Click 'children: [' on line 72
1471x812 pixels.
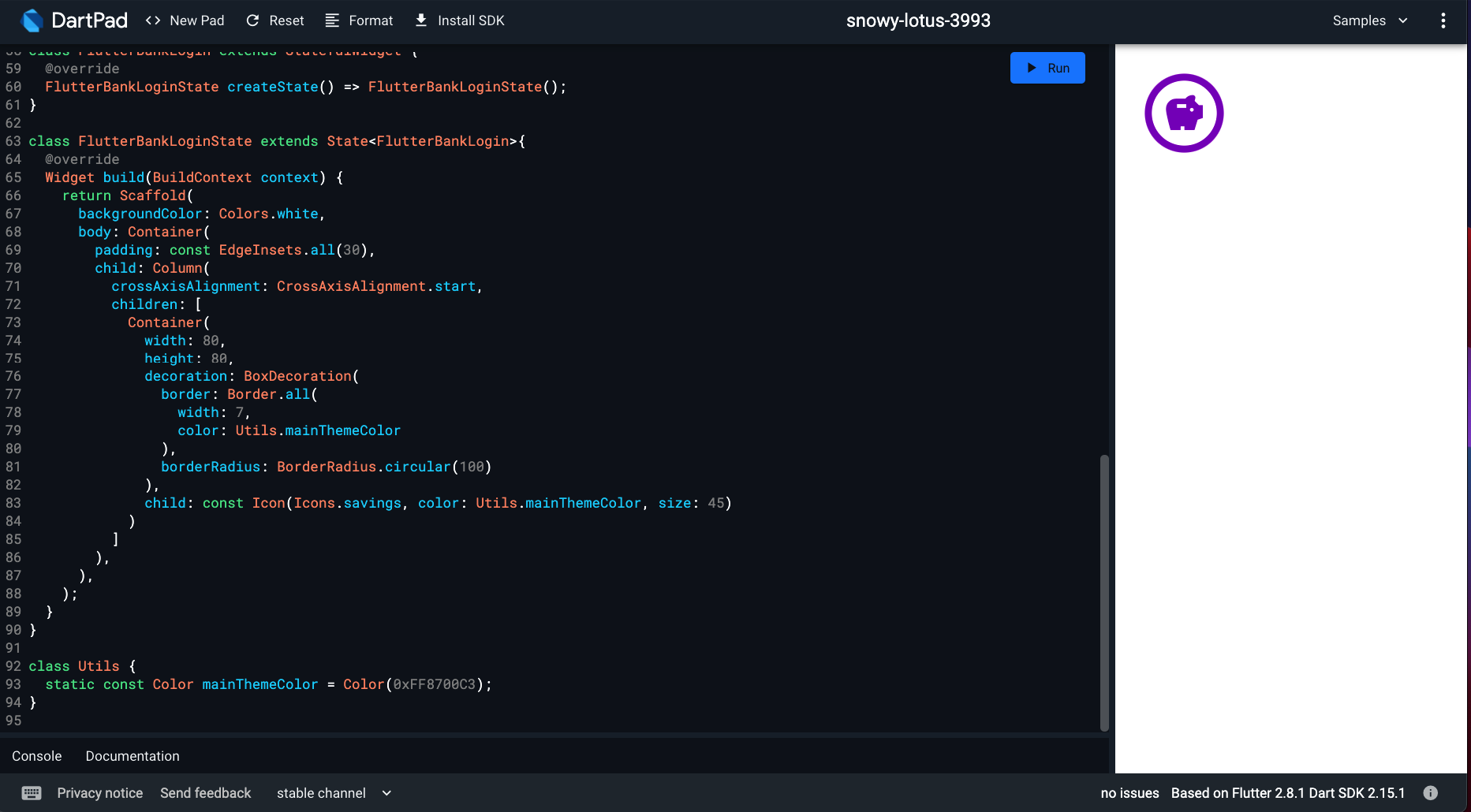(156, 304)
